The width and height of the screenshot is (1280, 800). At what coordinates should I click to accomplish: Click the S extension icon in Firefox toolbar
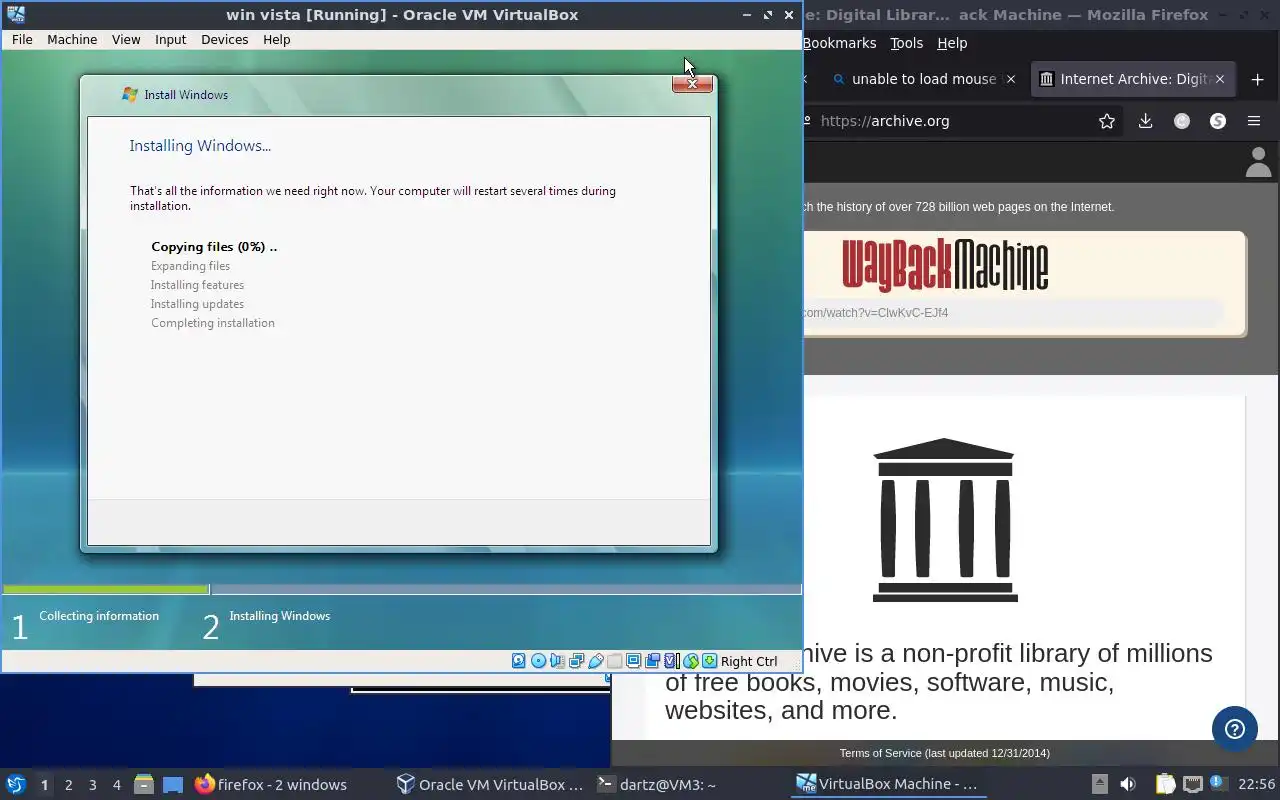[x=1218, y=121]
